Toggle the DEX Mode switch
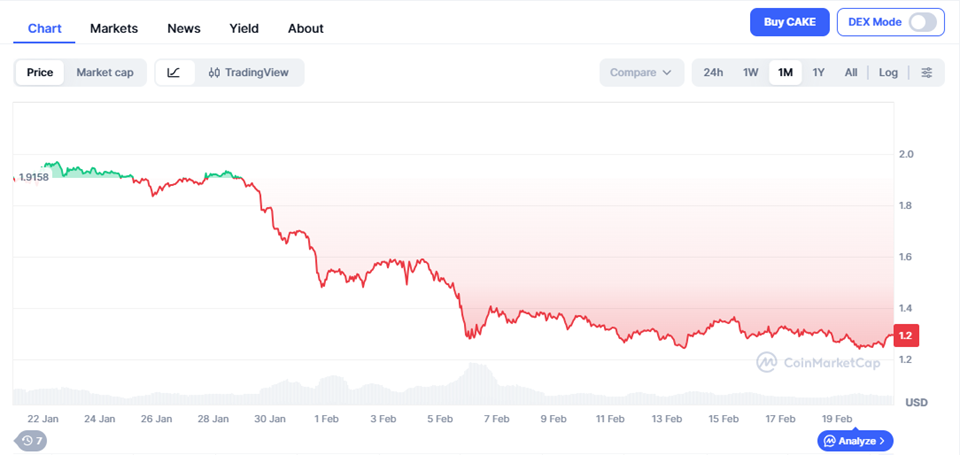 point(922,22)
